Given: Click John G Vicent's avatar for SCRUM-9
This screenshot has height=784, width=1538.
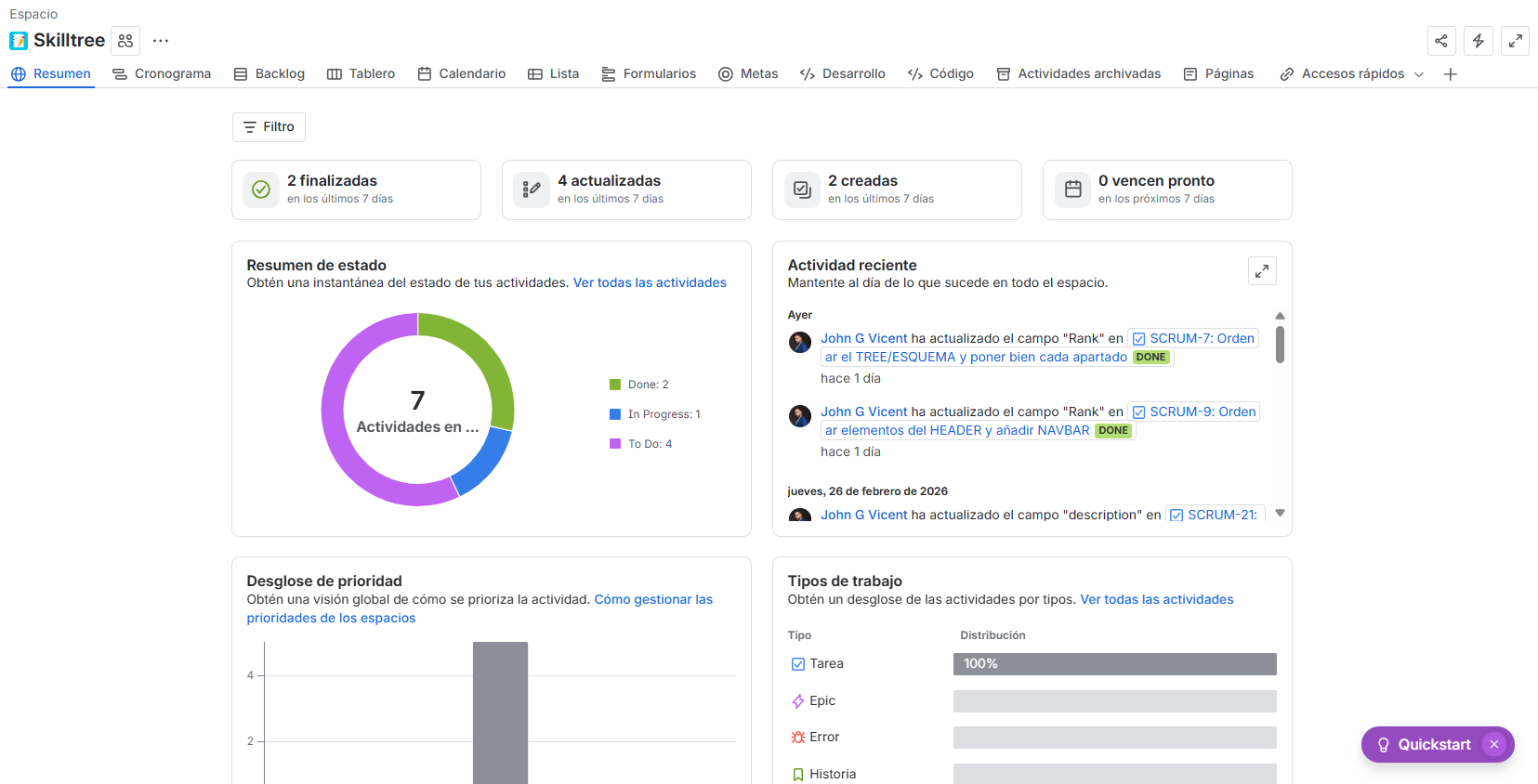Looking at the screenshot, I should pos(800,416).
